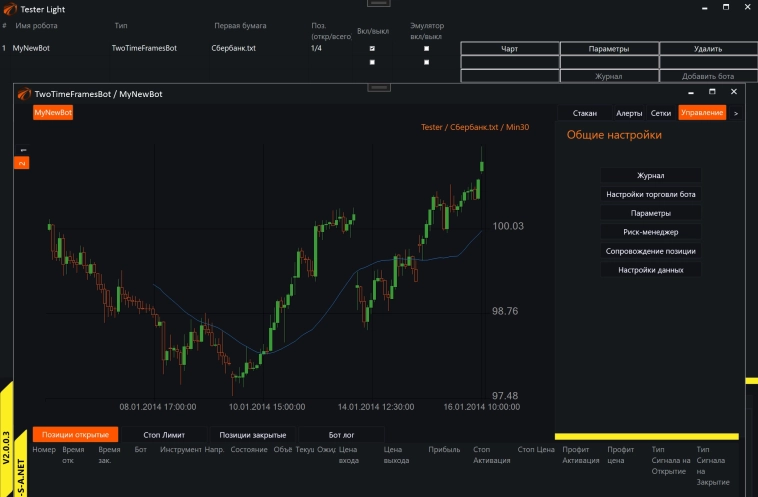
Task: Click Настройки торговли бота button
Action: (650, 194)
